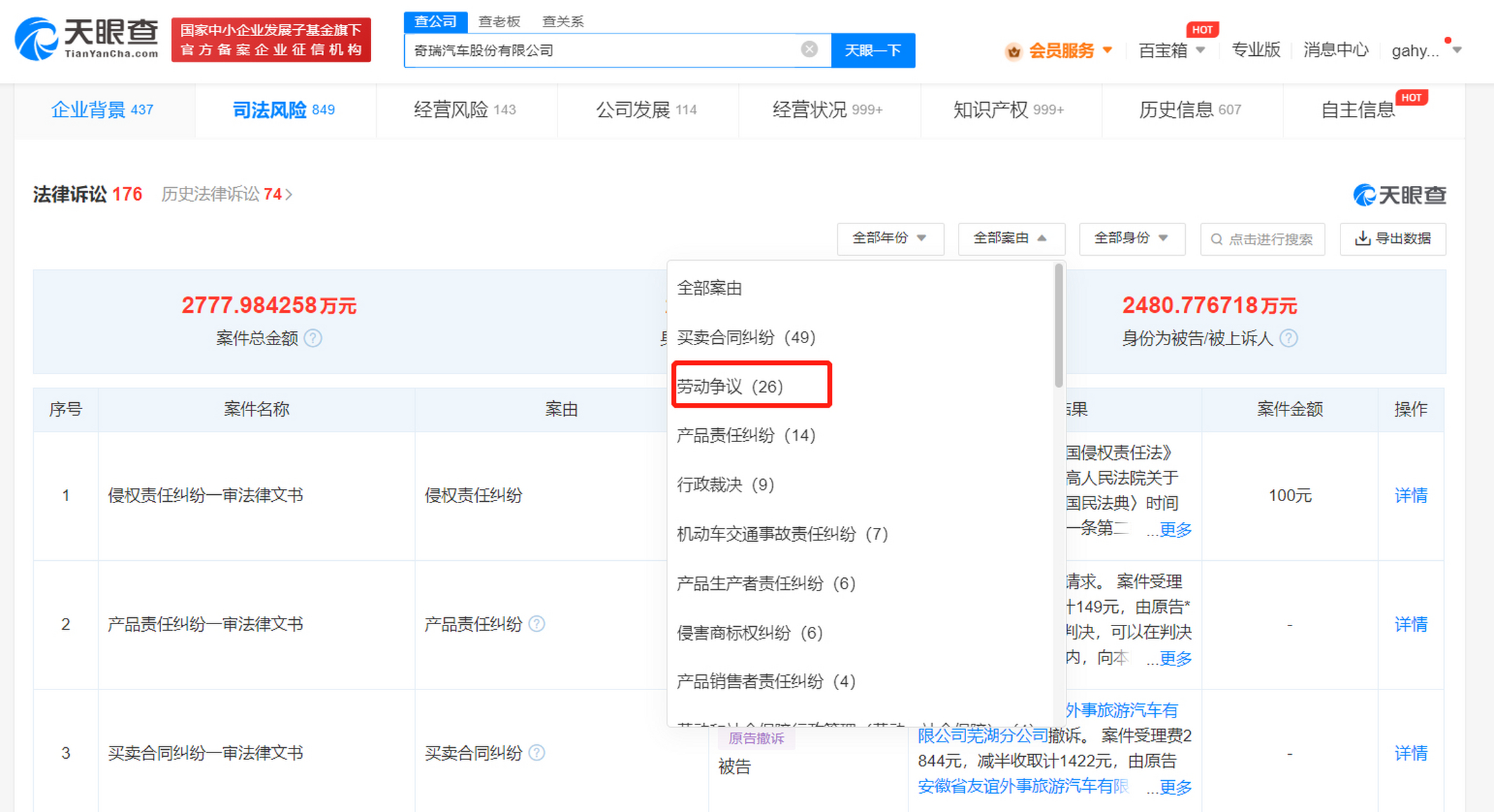Click help icon next to 身份为被告/被上诉人
Viewport: 1494px width, 812px height.
coord(1288,338)
